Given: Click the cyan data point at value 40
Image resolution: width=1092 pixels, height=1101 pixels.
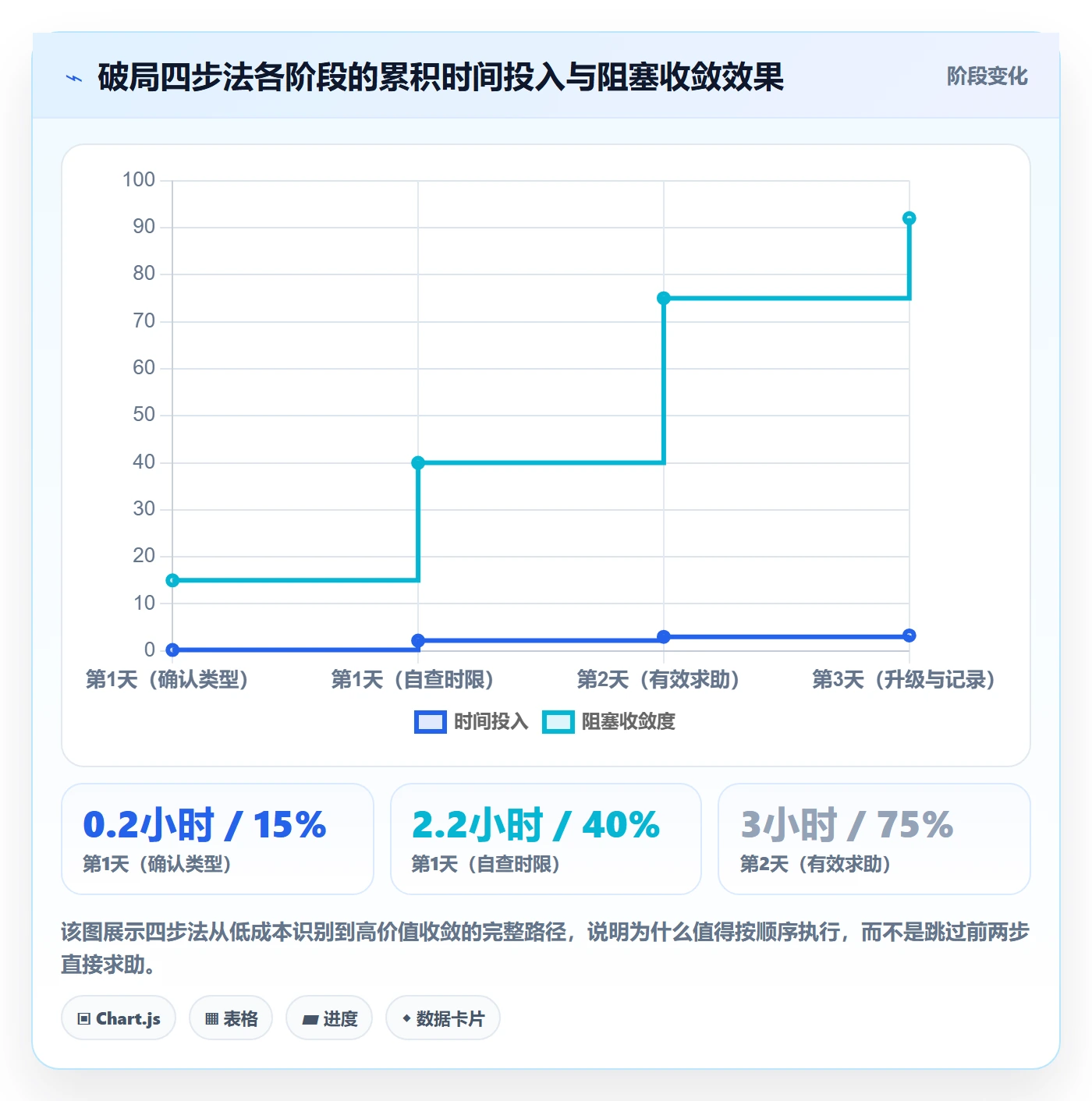Looking at the screenshot, I should [418, 462].
